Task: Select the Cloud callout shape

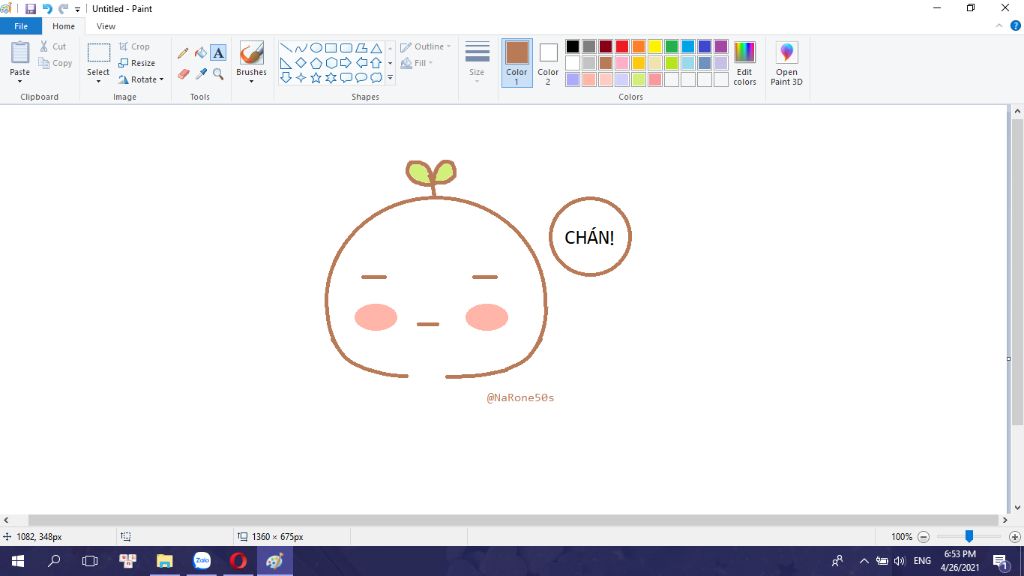Action: pos(376,78)
